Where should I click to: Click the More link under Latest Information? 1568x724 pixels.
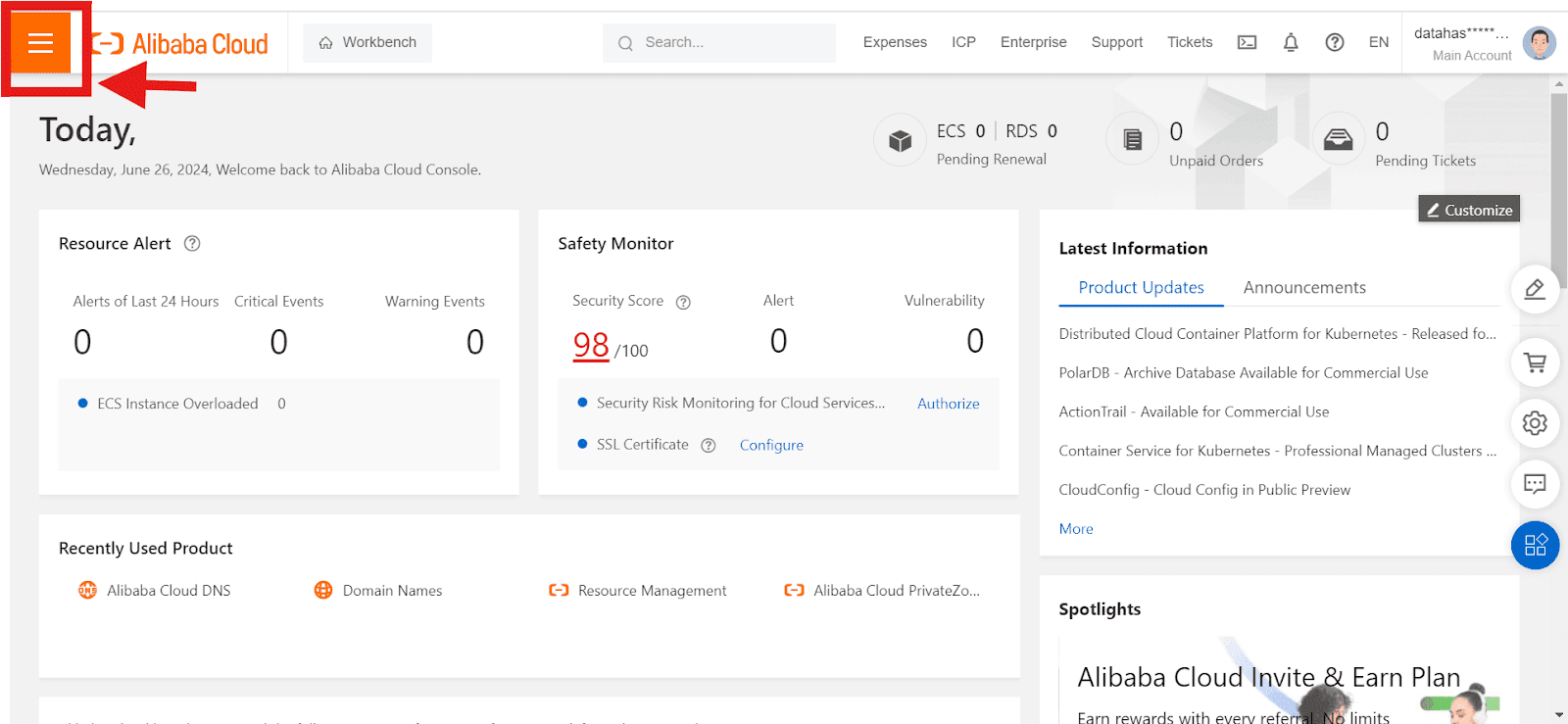[1076, 529]
